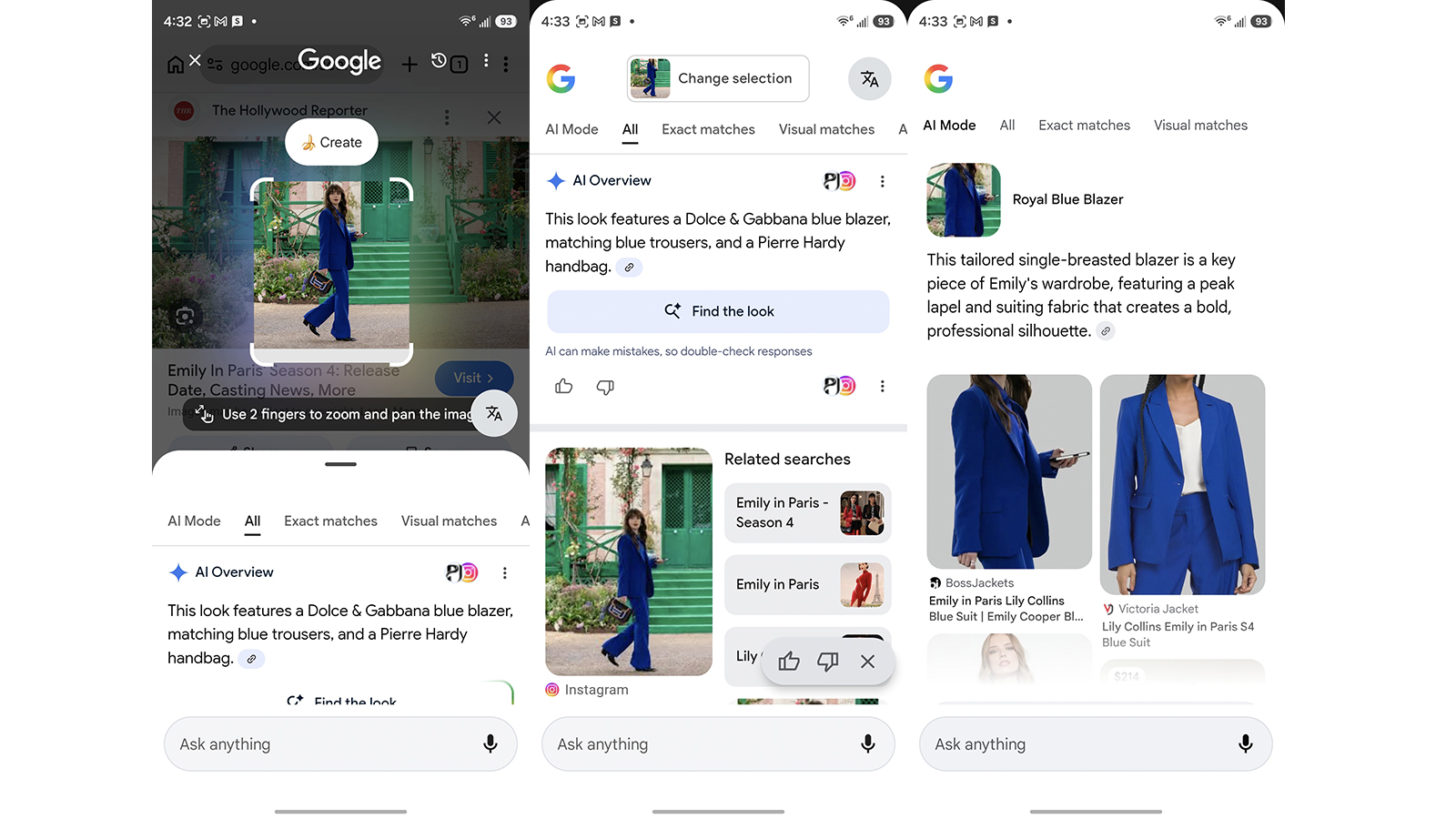Tap the microphone in the Ask anything bar

coord(866,743)
